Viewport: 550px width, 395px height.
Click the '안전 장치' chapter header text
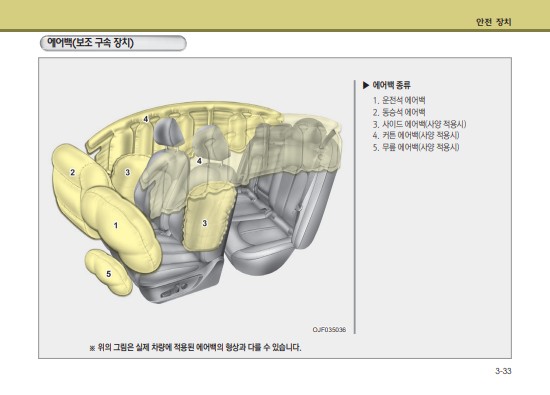coord(494,22)
